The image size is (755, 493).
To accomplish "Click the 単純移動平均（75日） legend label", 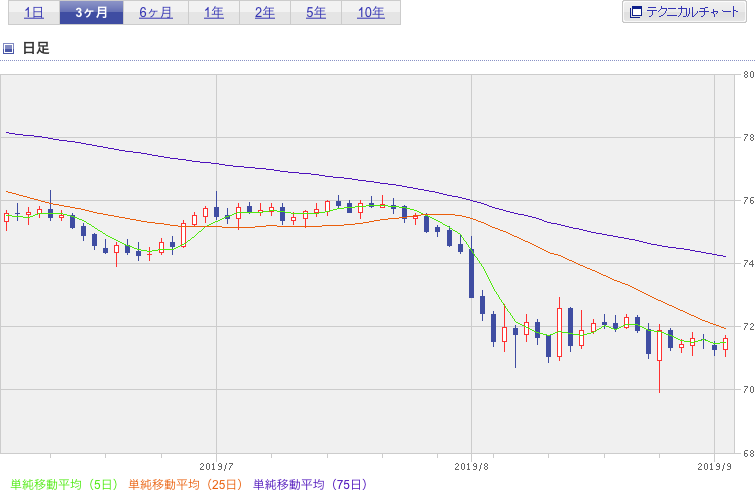I will point(310,484).
